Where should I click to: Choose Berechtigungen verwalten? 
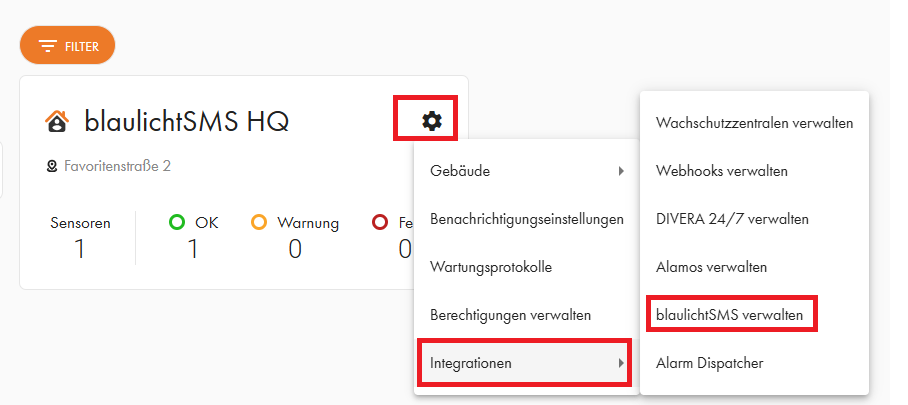tap(526, 315)
